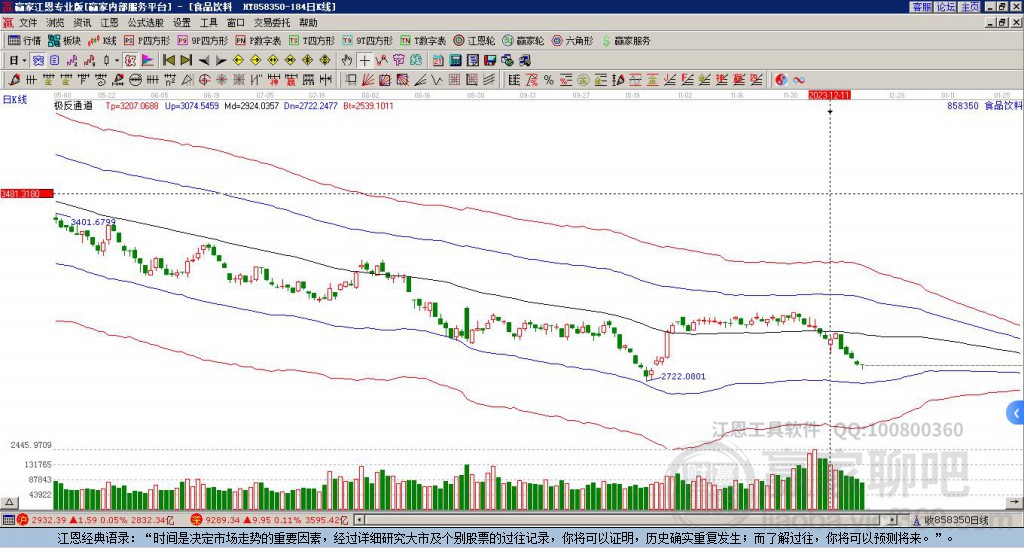1024x548 pixels.
Task: Open the calendar icon
Action: point(438,61)
